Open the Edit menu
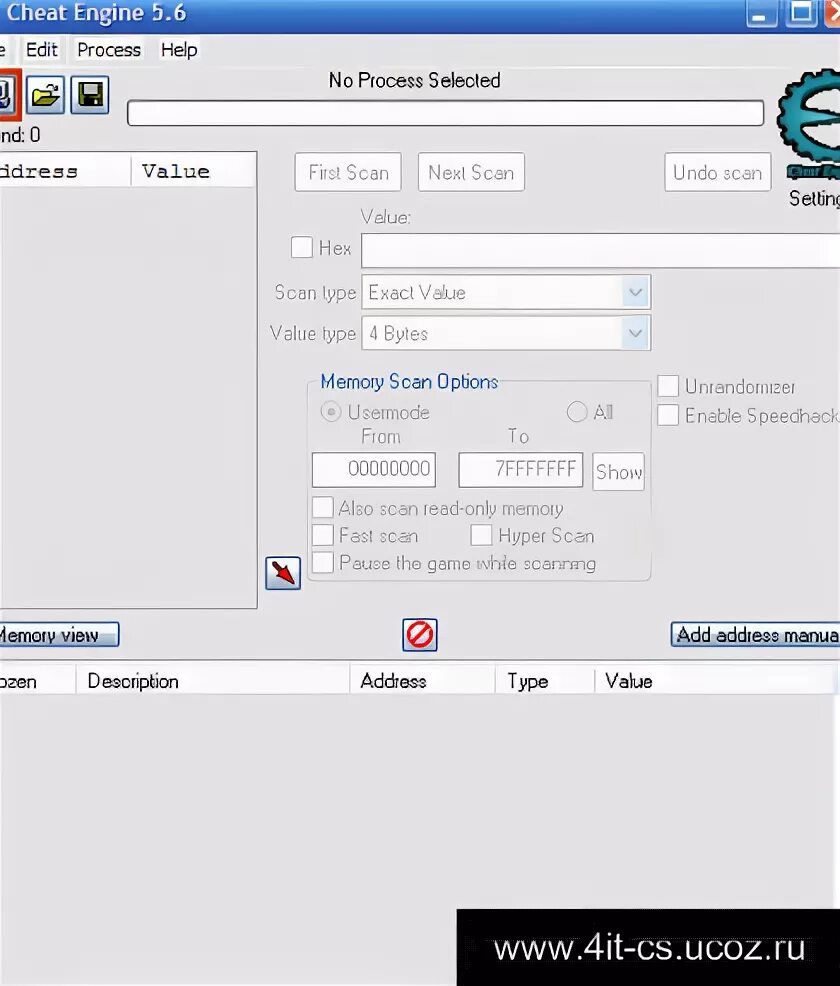Image resolution: width=840 pixels, height=986 pixels. tap(41, 49)
